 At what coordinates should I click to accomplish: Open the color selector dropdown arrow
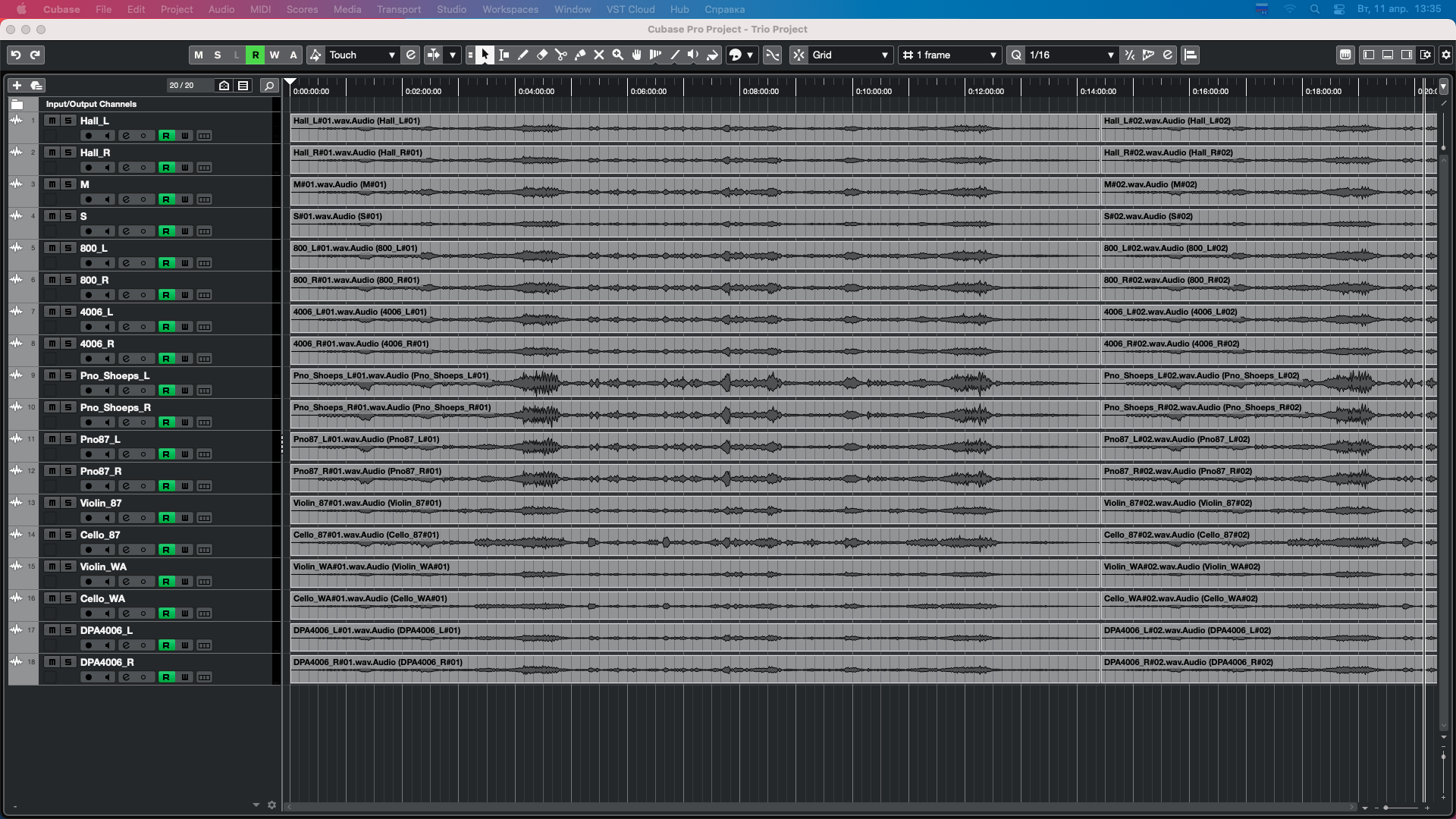pyautogui.click(x=750, y=55)
